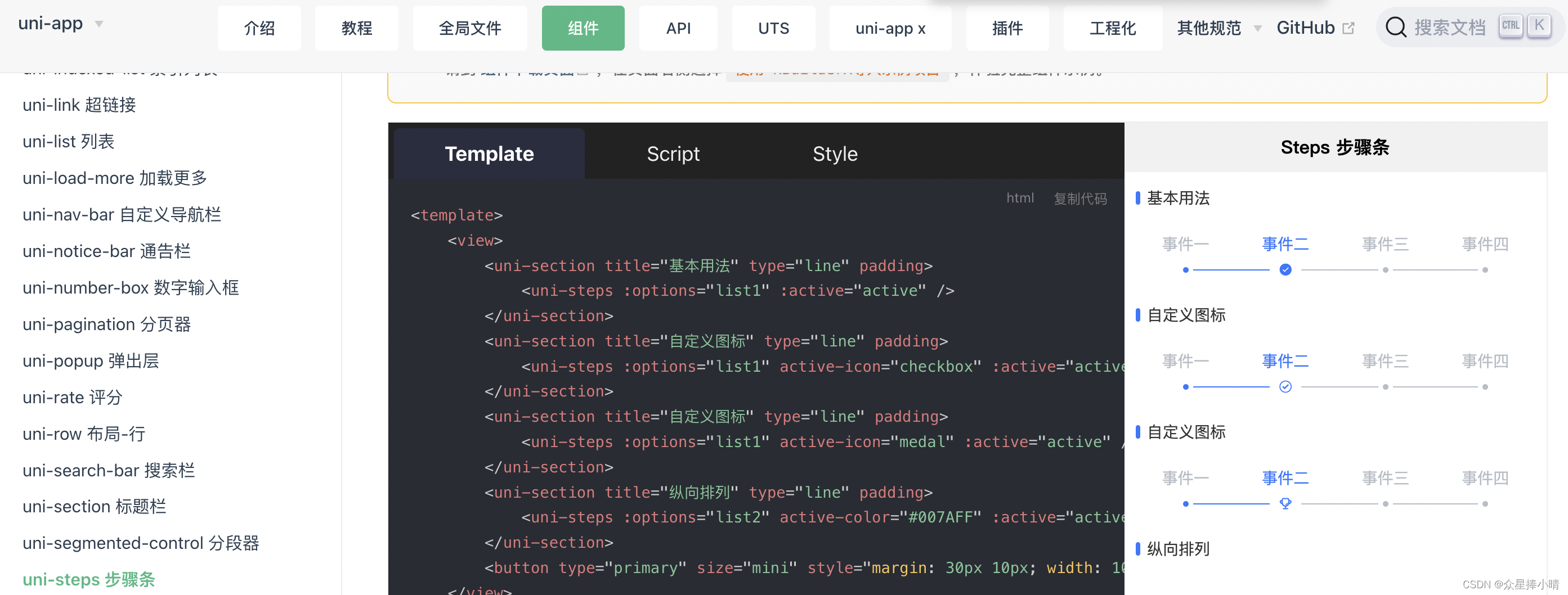This screenshot has height=595, width=1568.
Task: Open uni-rate 评分 sidebar entry
Action: [x=73, y=396]
